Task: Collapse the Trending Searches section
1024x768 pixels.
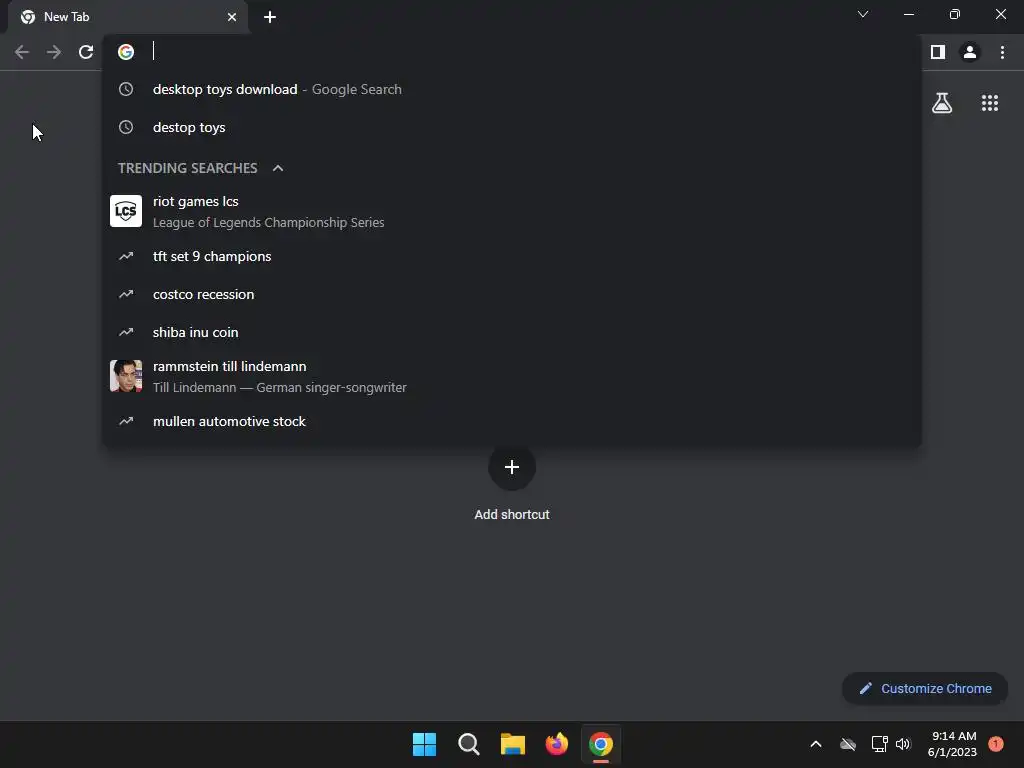Action: 278,168
